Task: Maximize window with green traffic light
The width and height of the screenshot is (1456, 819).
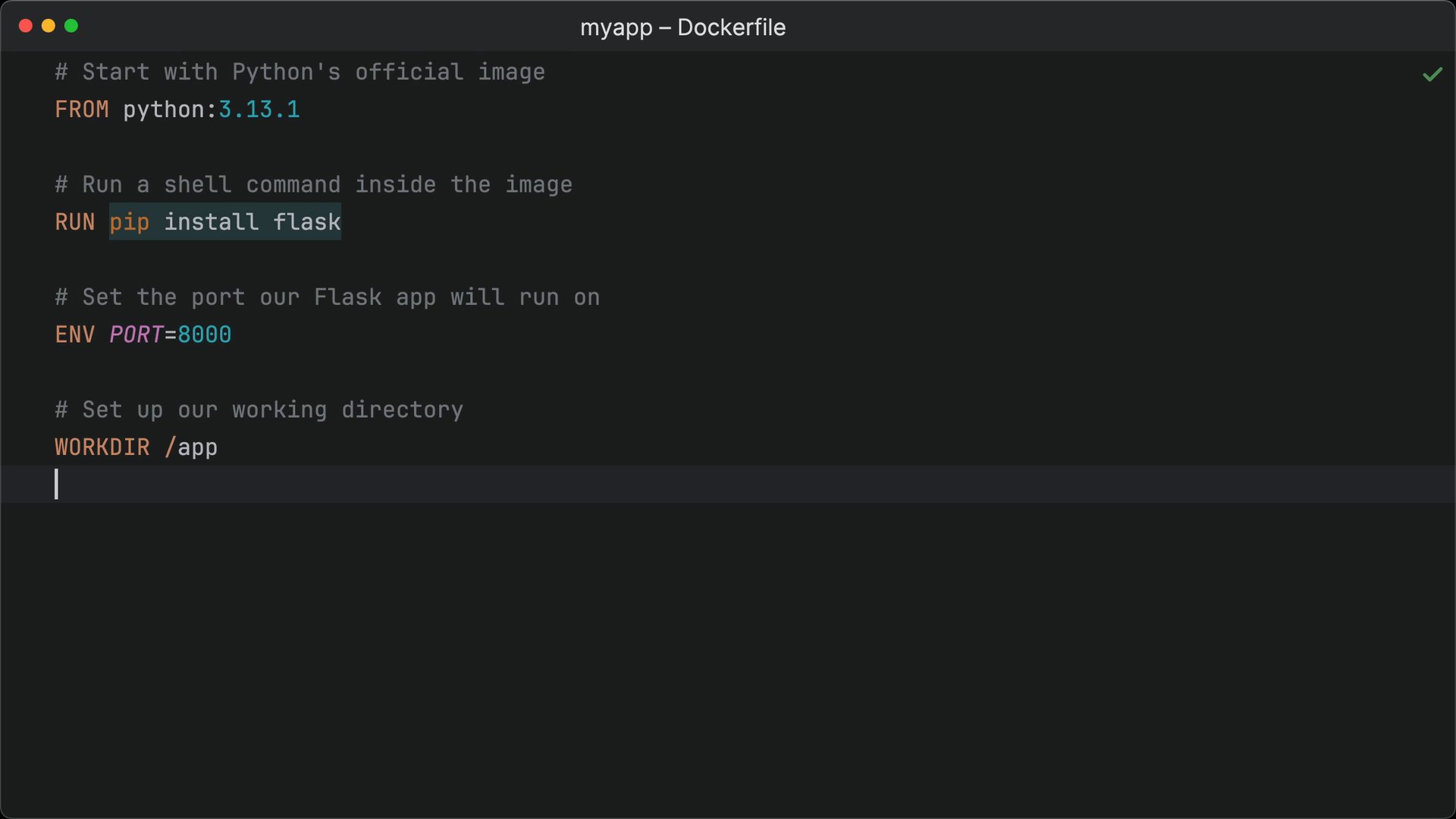Action: tap(71, 26)
